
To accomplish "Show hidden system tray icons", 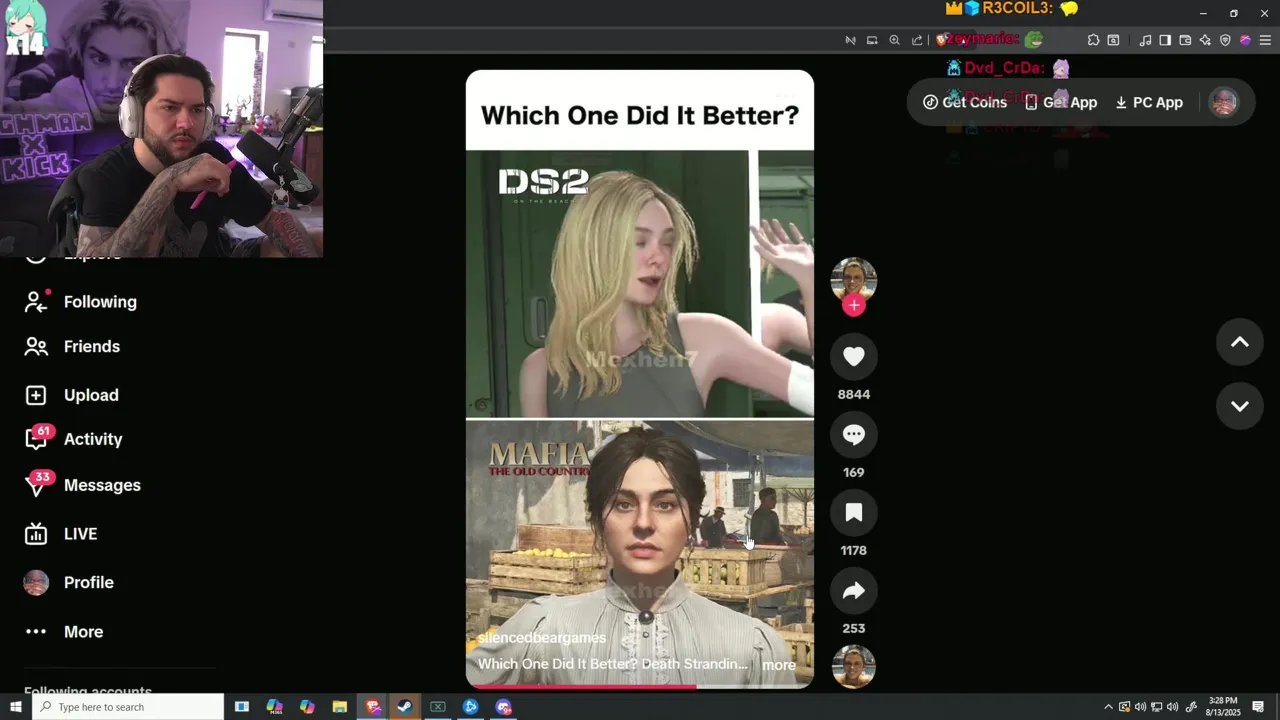I will point(1108,707).
